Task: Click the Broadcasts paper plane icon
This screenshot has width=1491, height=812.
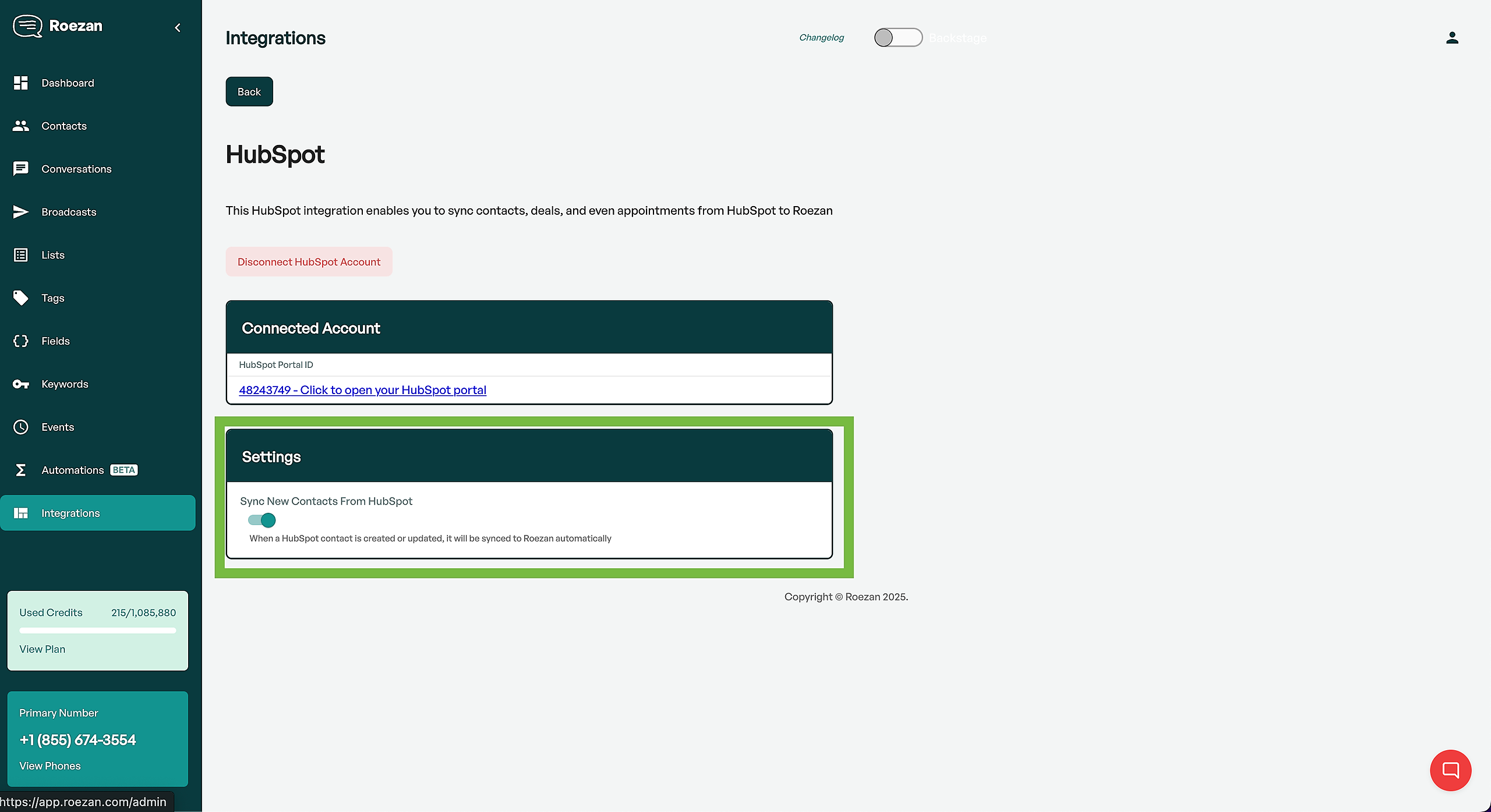Action: coord(21,212)
